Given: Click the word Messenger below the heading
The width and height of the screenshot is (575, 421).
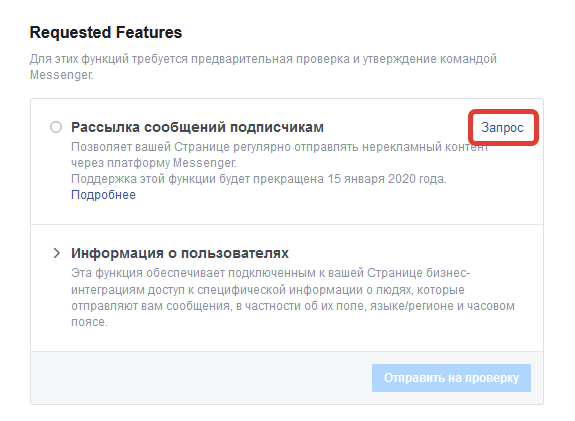Looking at the screenshot, I should 61,75.
